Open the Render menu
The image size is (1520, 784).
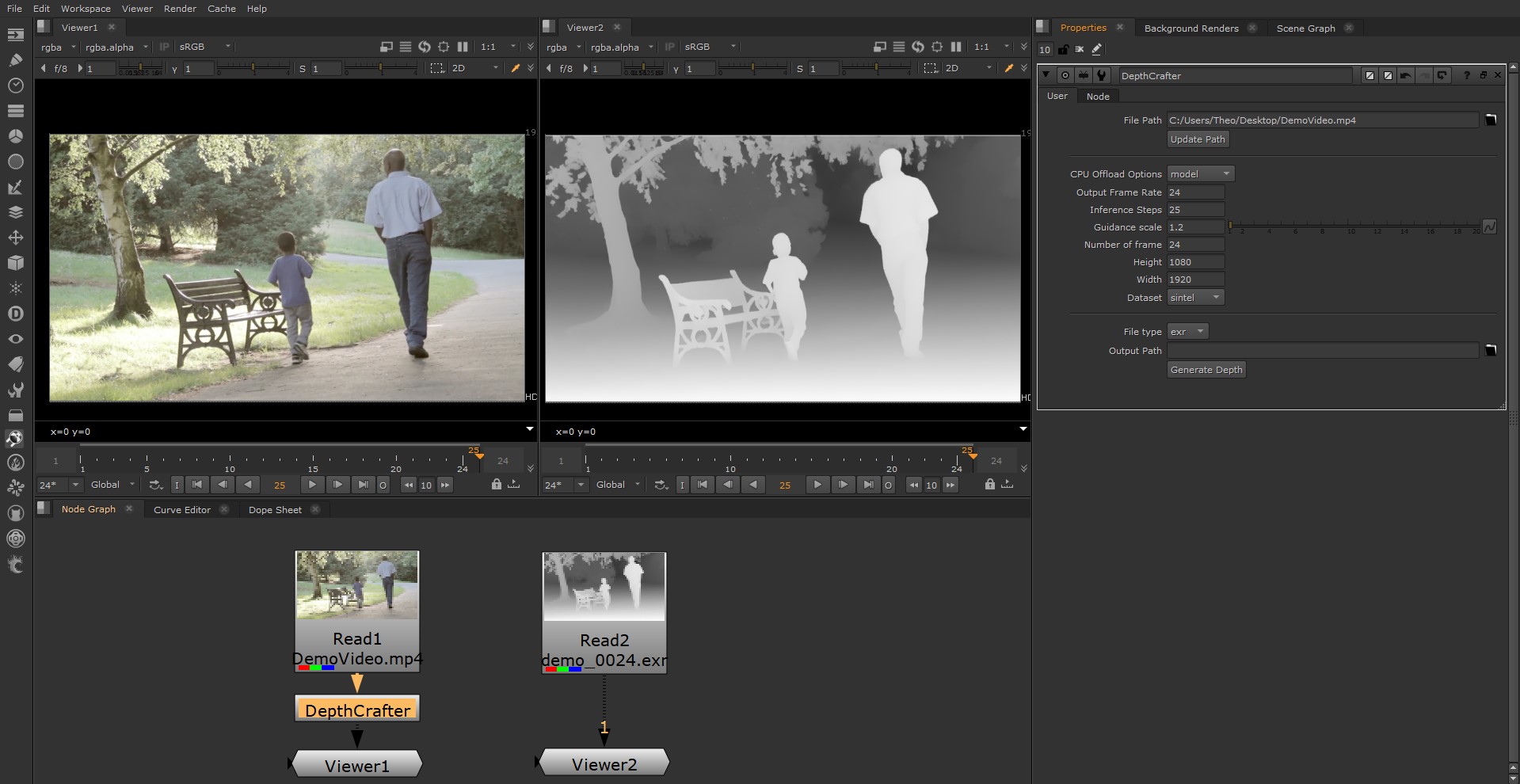pyautogui.click(x=180, y=9)
